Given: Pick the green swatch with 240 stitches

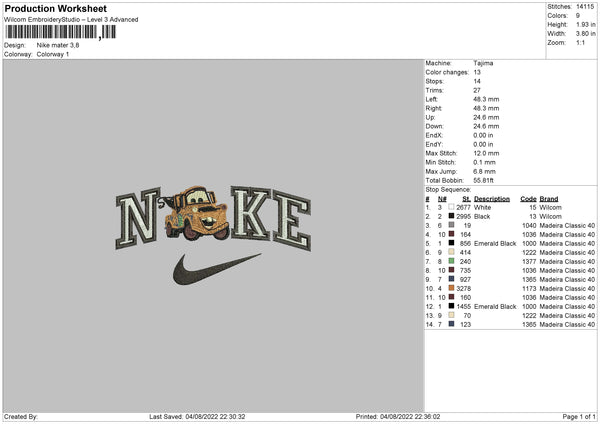Looking at the screenshot, I should click(x=451, y=261).
